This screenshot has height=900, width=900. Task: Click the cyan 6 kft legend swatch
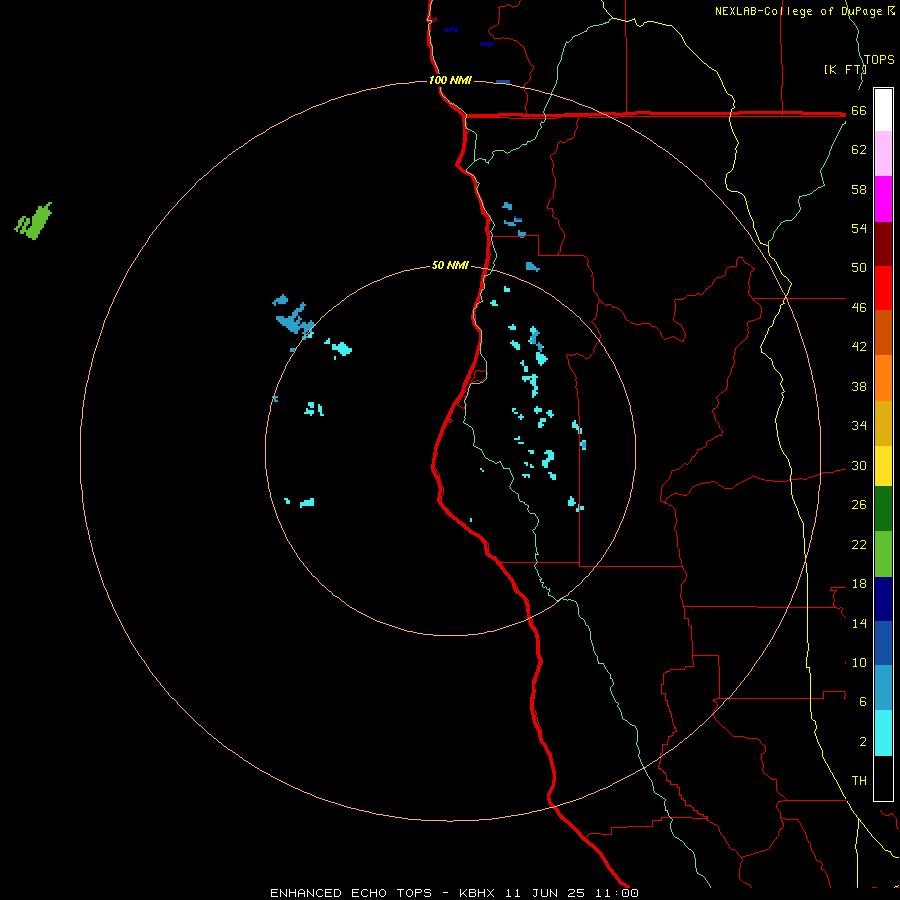[x=883, y=733]
